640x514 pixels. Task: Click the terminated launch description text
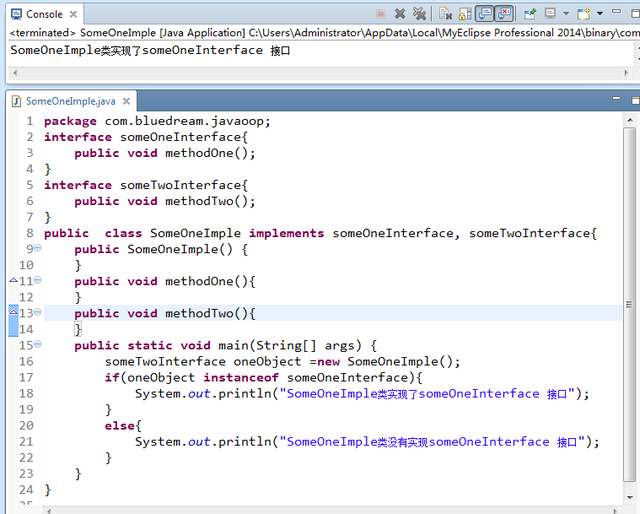tap(324, 33)
